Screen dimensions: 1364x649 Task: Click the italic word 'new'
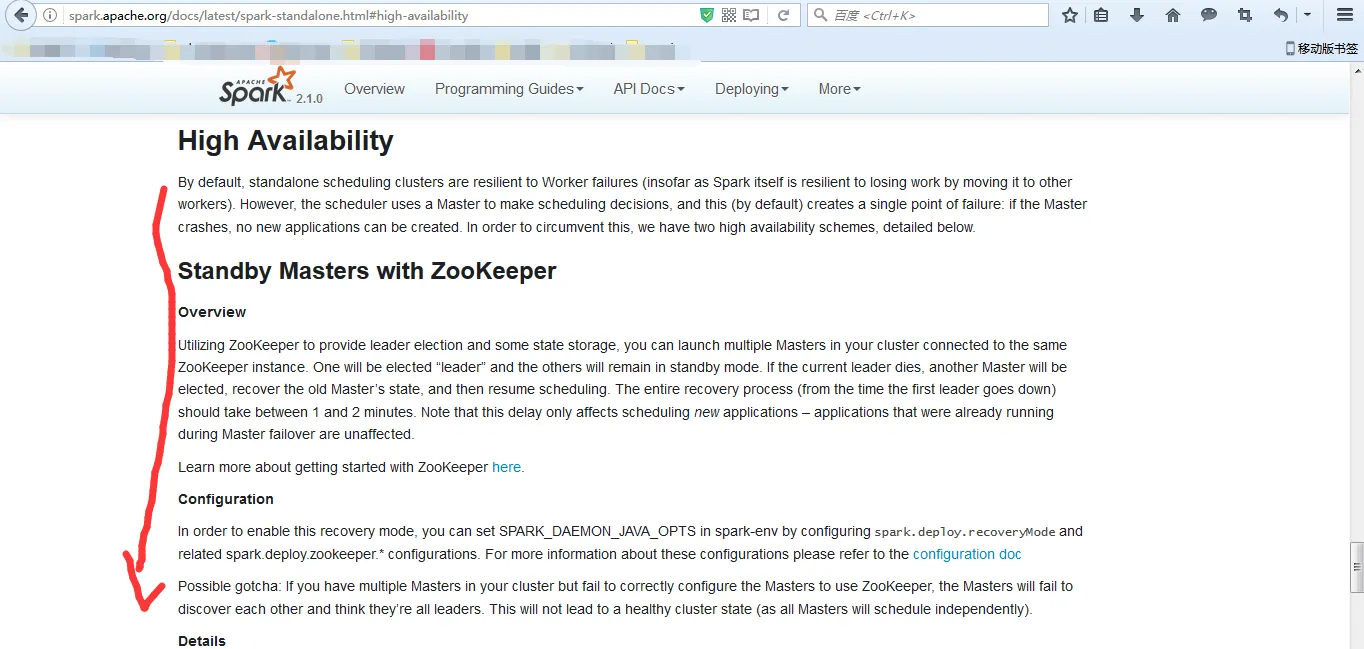click(x=707, y=412)
